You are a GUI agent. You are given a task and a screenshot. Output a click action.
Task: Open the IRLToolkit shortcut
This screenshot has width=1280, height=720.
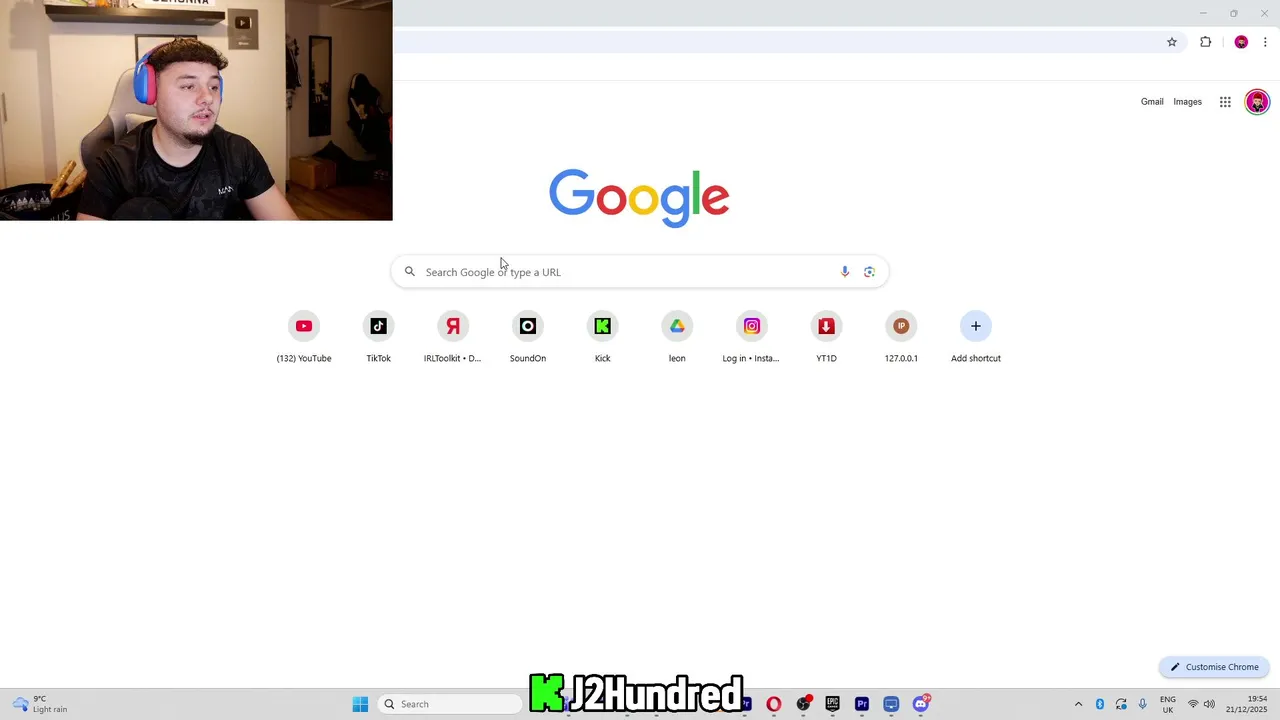click(x=453, y=337)
